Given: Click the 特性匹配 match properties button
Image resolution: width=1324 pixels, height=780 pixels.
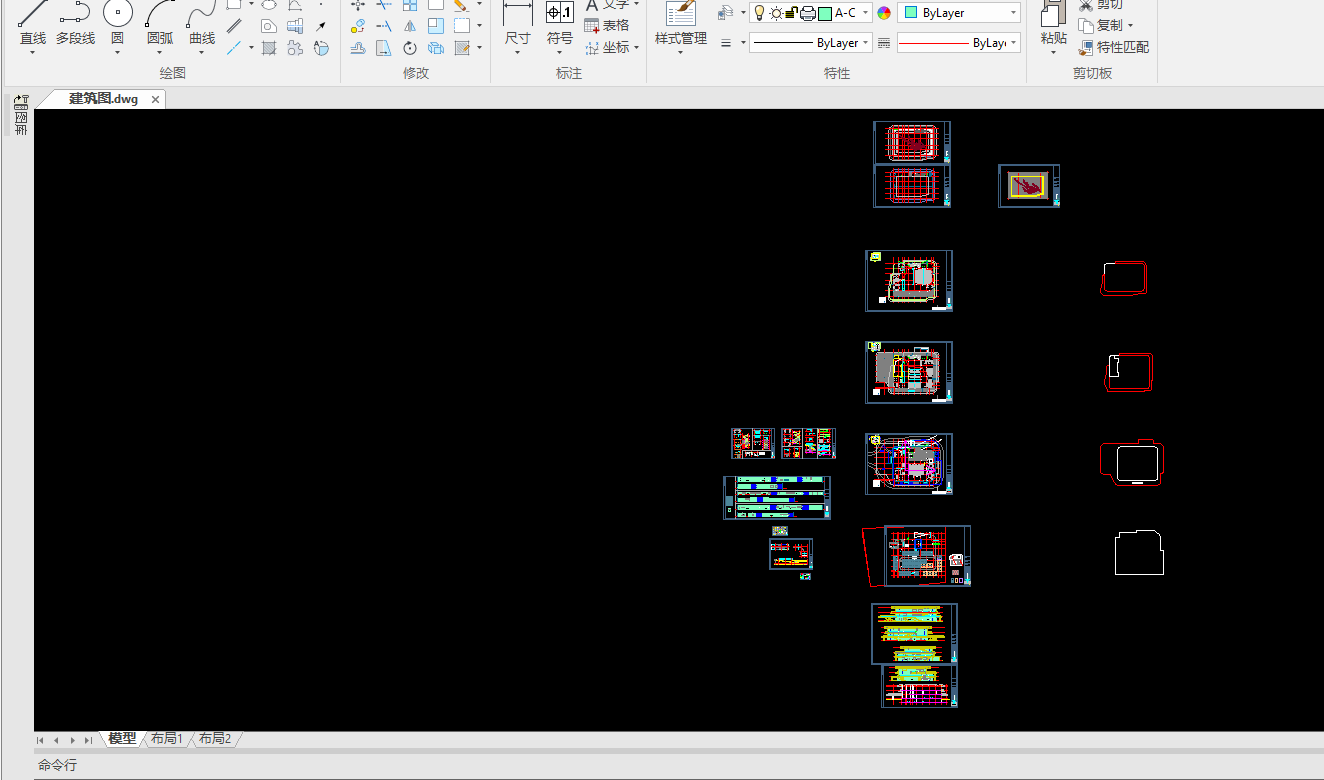Looking at the screenshot, I should pyautogui.click(x=1114, y=47).
